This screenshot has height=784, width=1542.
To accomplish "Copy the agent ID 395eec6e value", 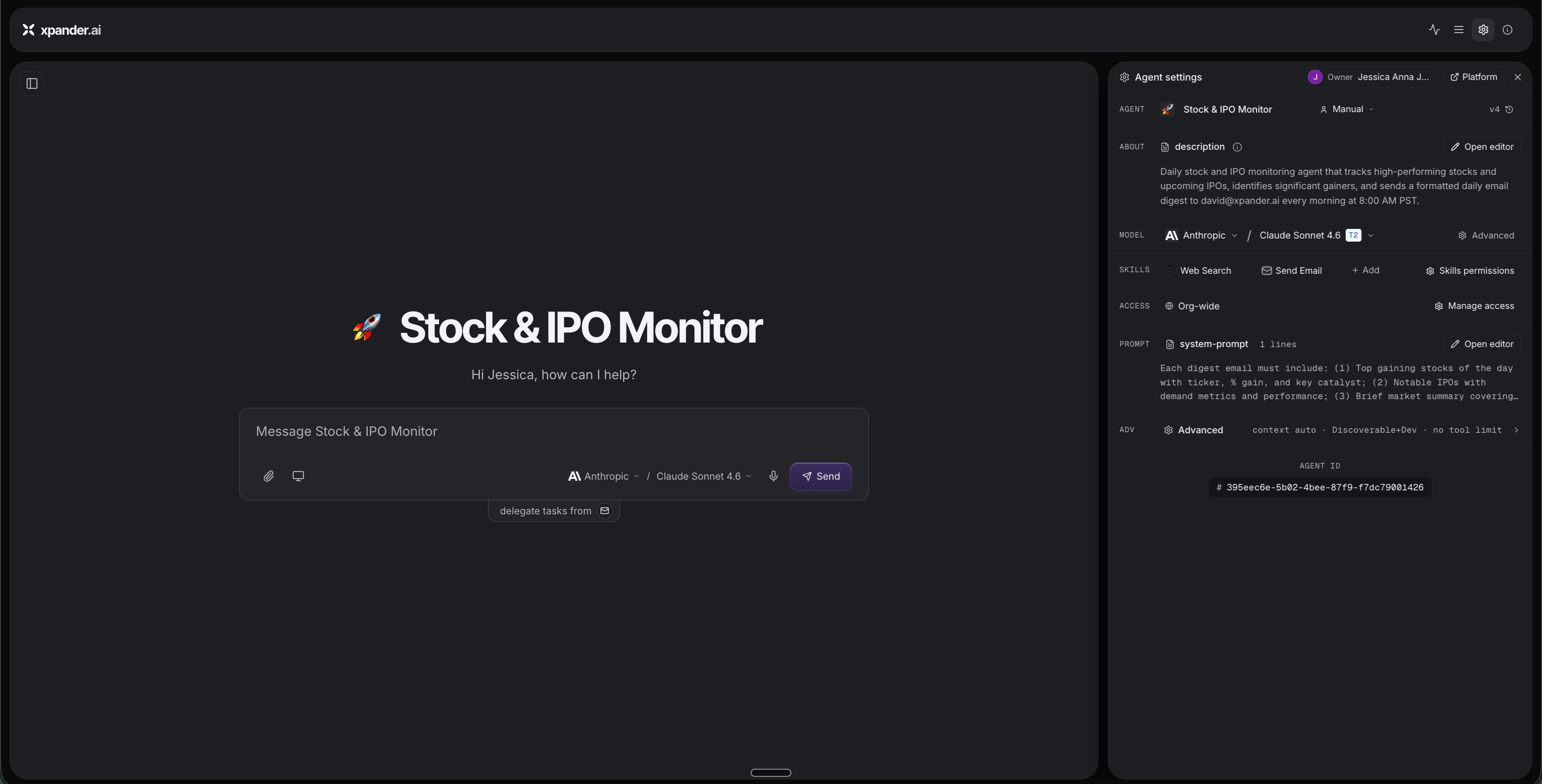I will tap(1320, 488).
